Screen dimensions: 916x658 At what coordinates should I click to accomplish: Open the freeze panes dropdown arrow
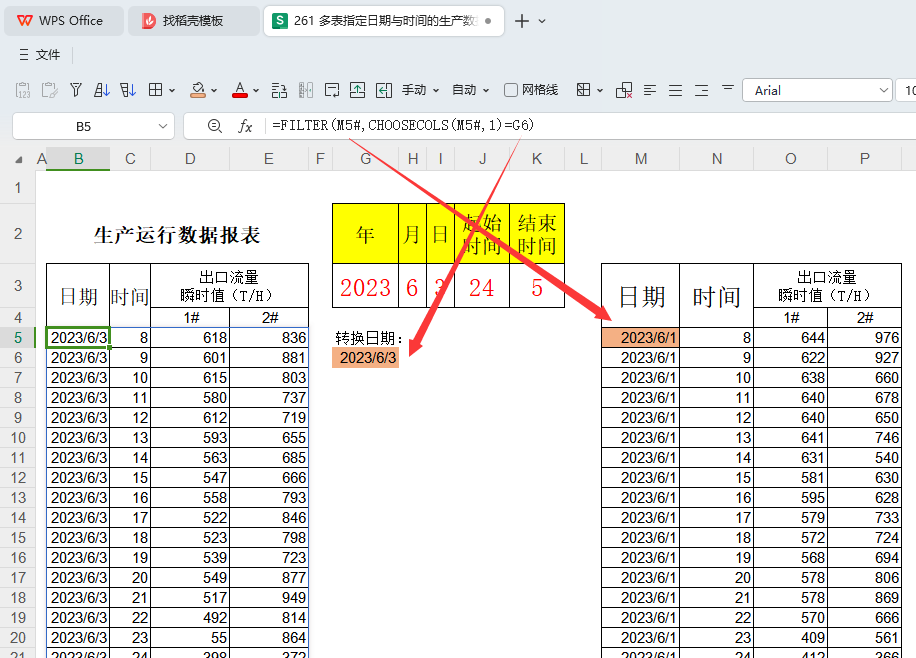point(600,91)
